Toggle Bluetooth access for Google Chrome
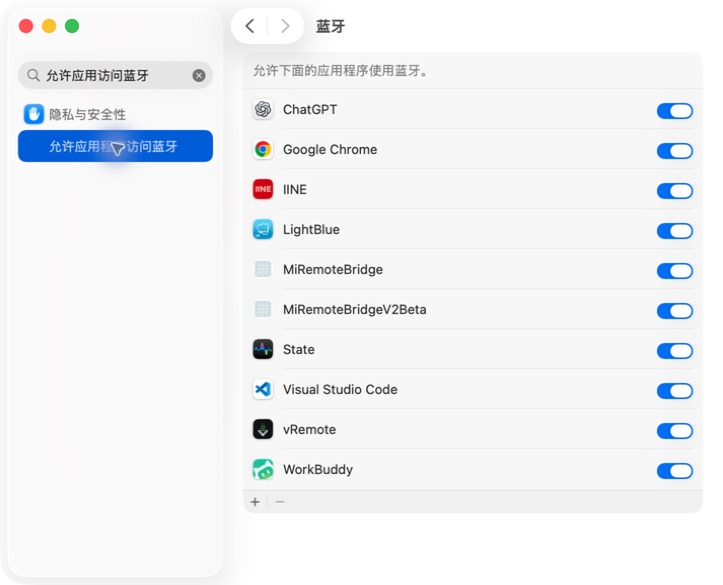This screenshot has width=723, height=585. 675,151
